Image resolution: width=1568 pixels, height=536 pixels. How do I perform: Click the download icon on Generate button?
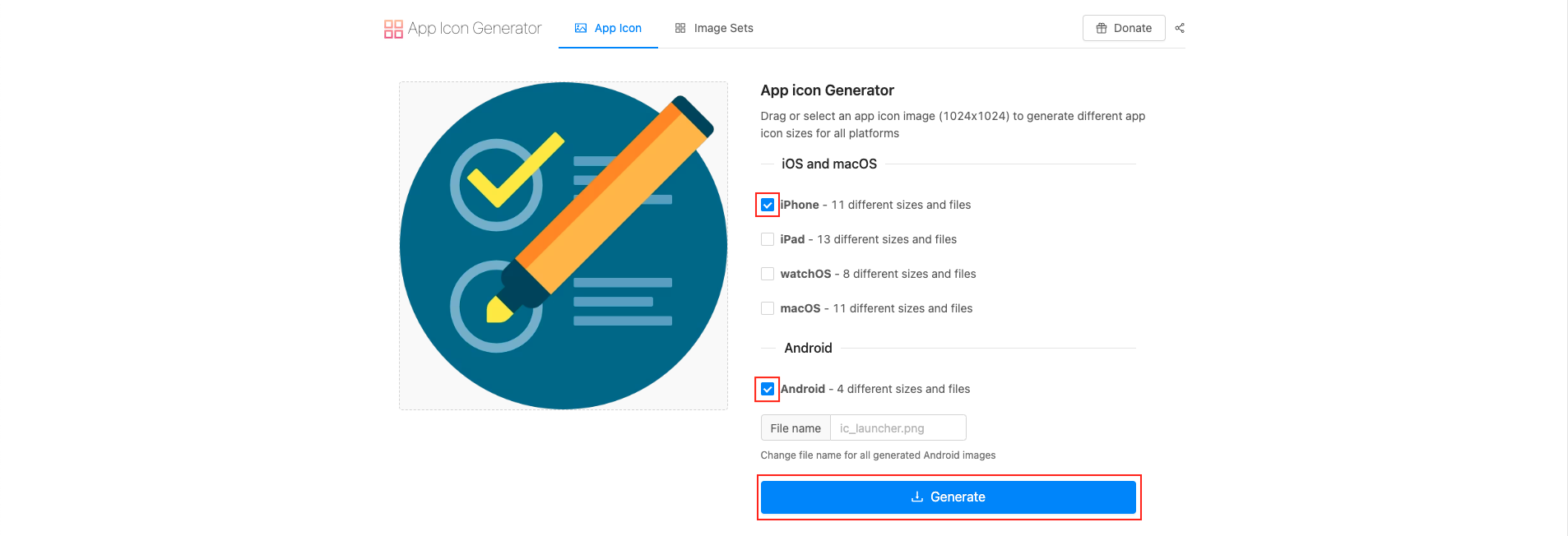click(x=917, y=497)
